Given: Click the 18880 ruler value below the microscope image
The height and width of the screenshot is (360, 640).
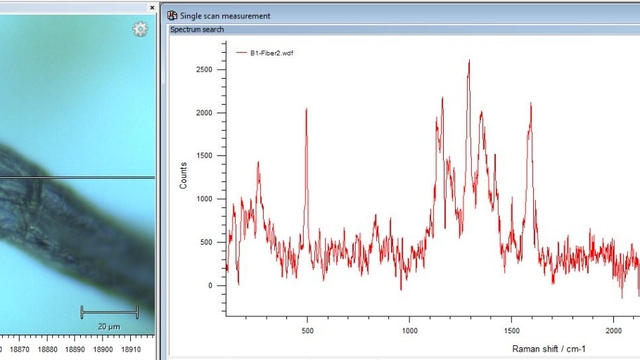Looking at the screenshot, I should pyautogui.click(x=47, y=349).
